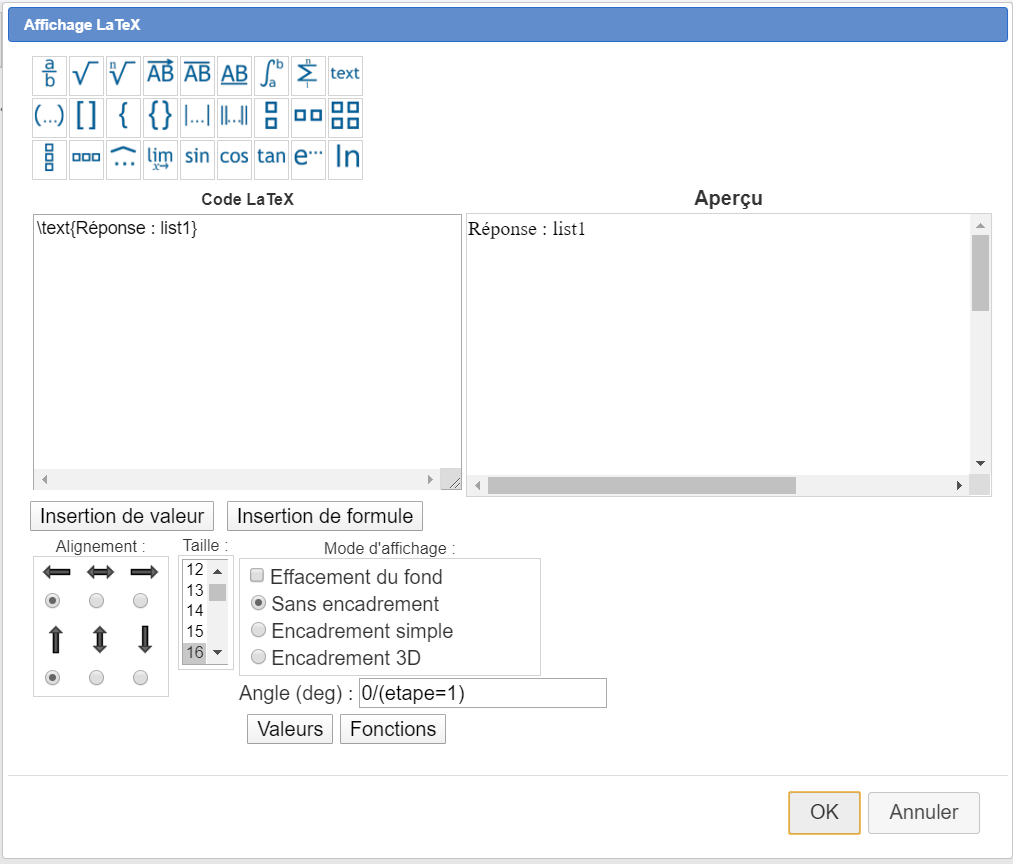Insert the limit operator
Image resolution: width=1013 pixels, height=864 pixels.
[160, 158]
